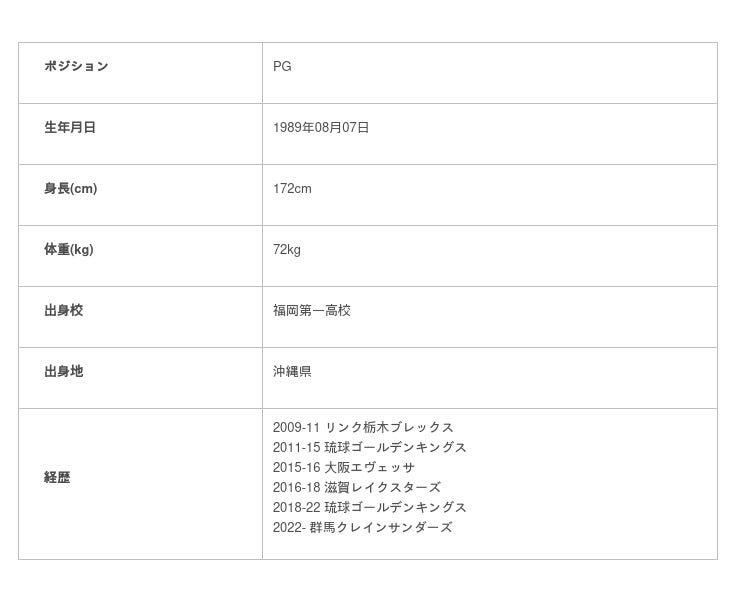Screen dimensions: 740x600
Task: Click the 生年月日 row label
Action: point(70,128)
